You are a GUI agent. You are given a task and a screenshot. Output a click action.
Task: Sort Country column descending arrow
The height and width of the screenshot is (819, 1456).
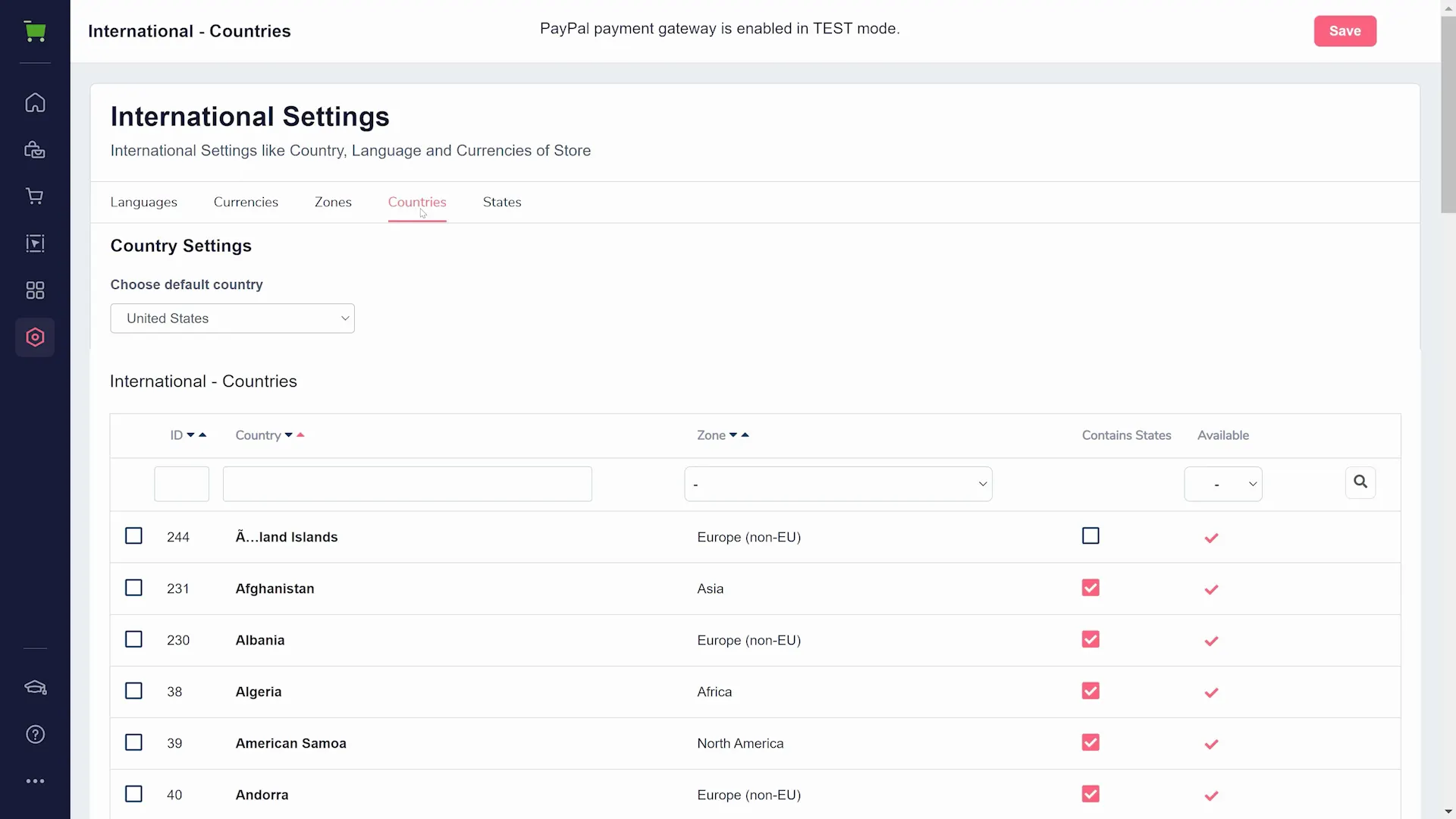tap(289, 435)
